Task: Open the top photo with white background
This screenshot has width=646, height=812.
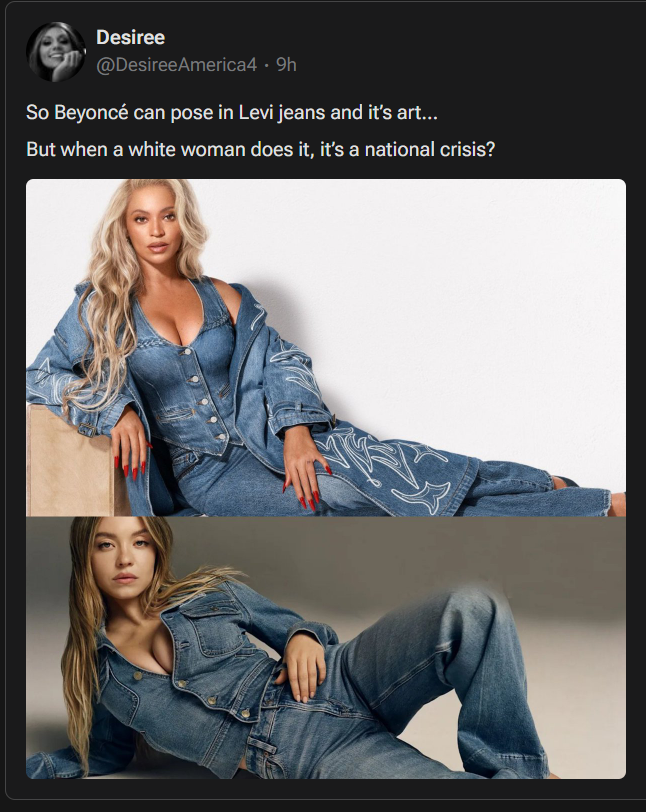Action: click(326, 347)
